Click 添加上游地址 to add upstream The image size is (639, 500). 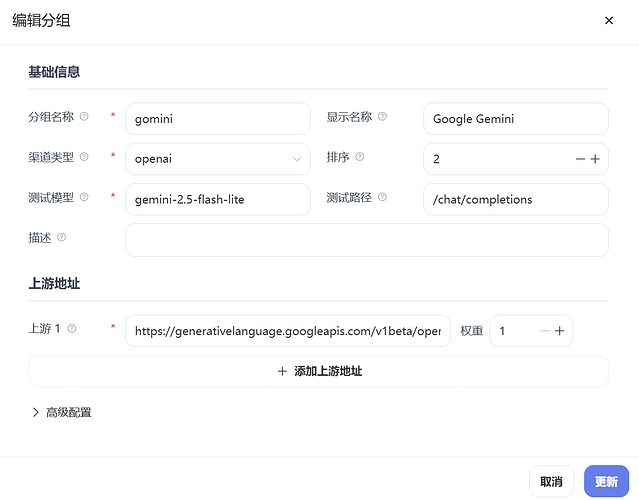point(319,371)
